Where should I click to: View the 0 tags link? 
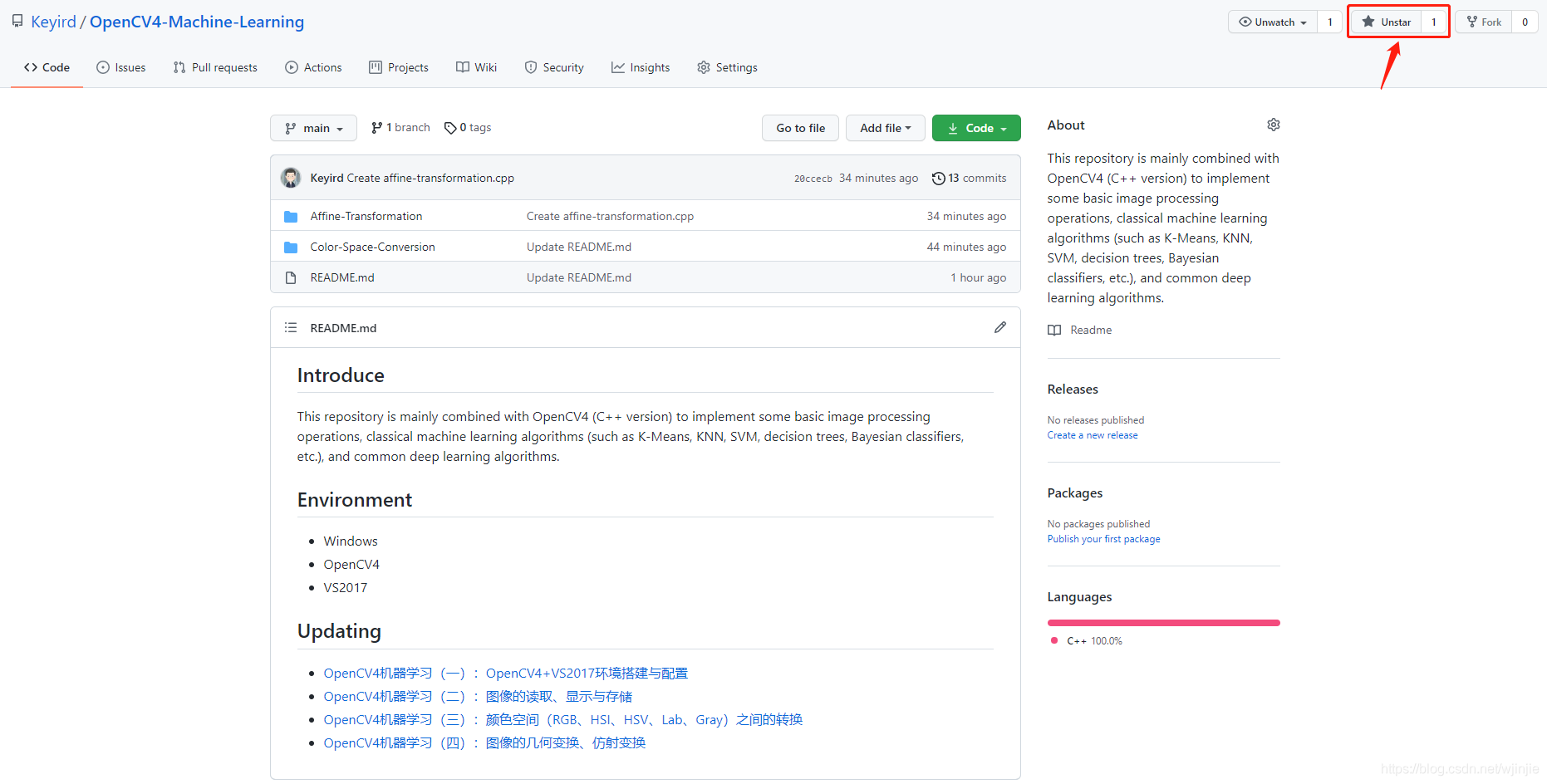point(468,127)
